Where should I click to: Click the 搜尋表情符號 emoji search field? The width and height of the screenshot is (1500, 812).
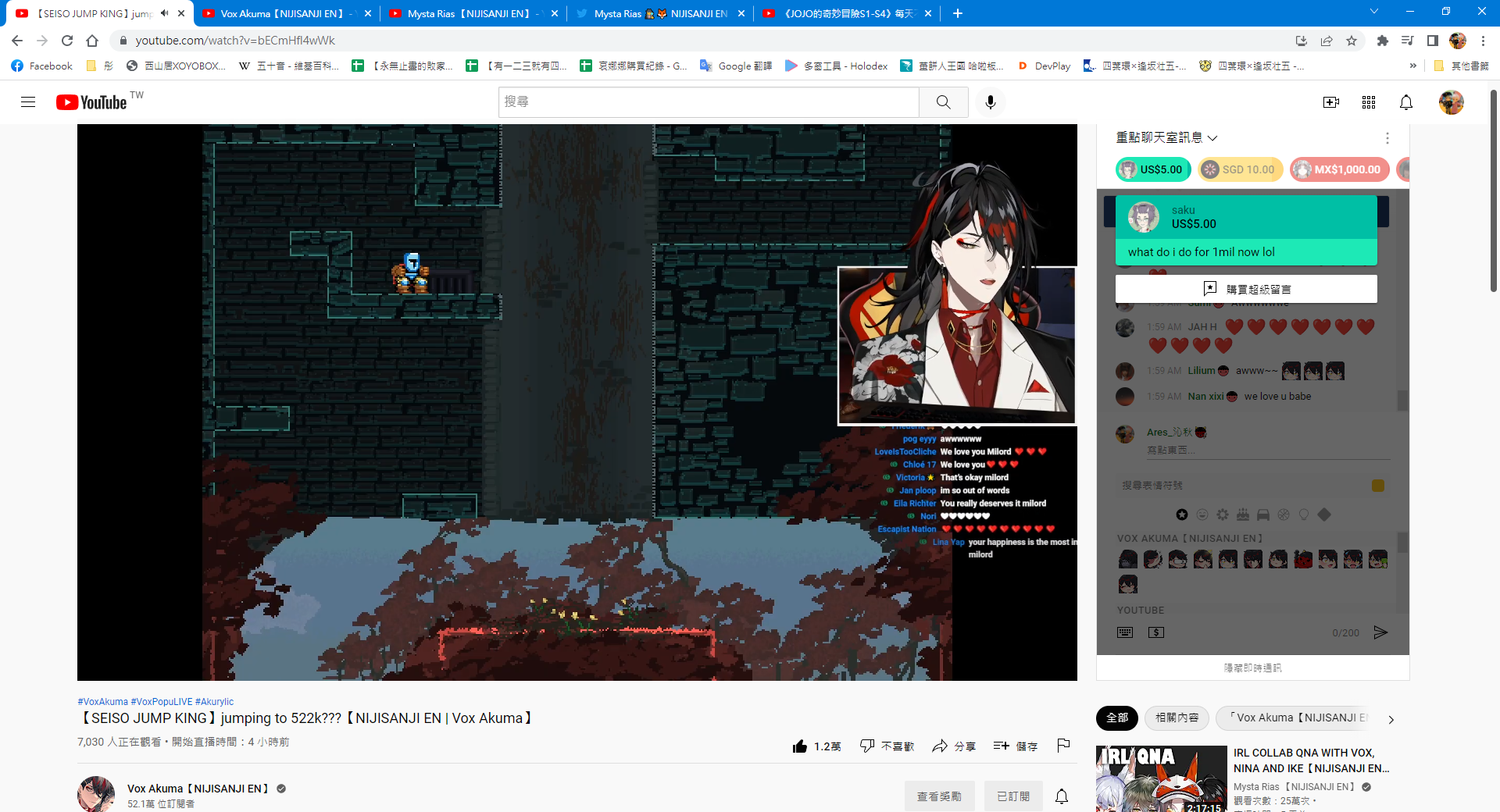pyautogui.click(x=1242, y=486)
